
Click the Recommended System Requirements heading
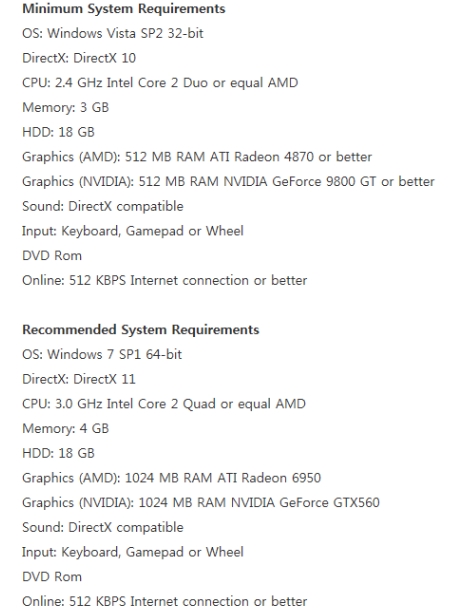pyautogui.click(x=141, y=330)
